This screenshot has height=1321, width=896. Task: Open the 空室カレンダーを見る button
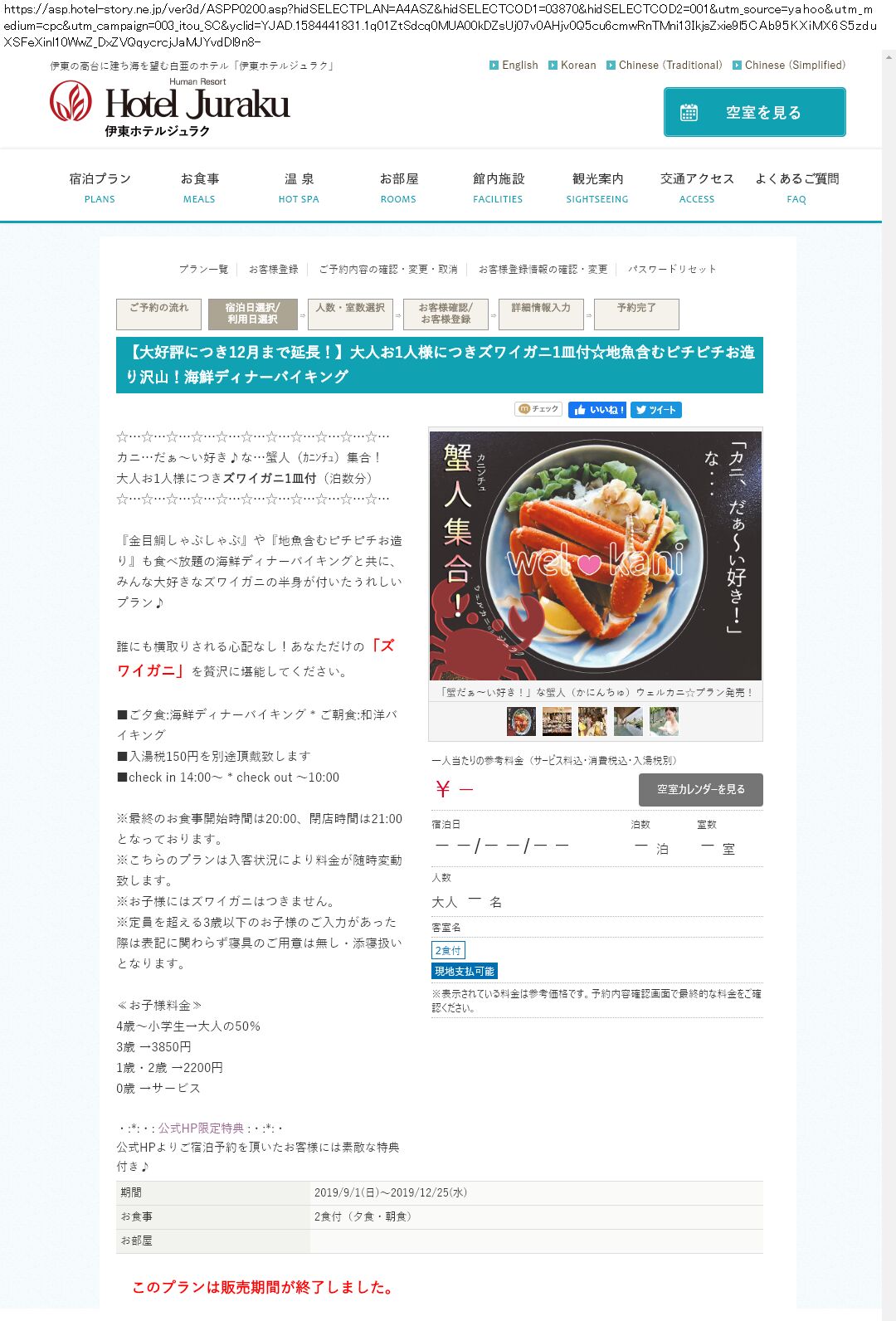point(701,789)
